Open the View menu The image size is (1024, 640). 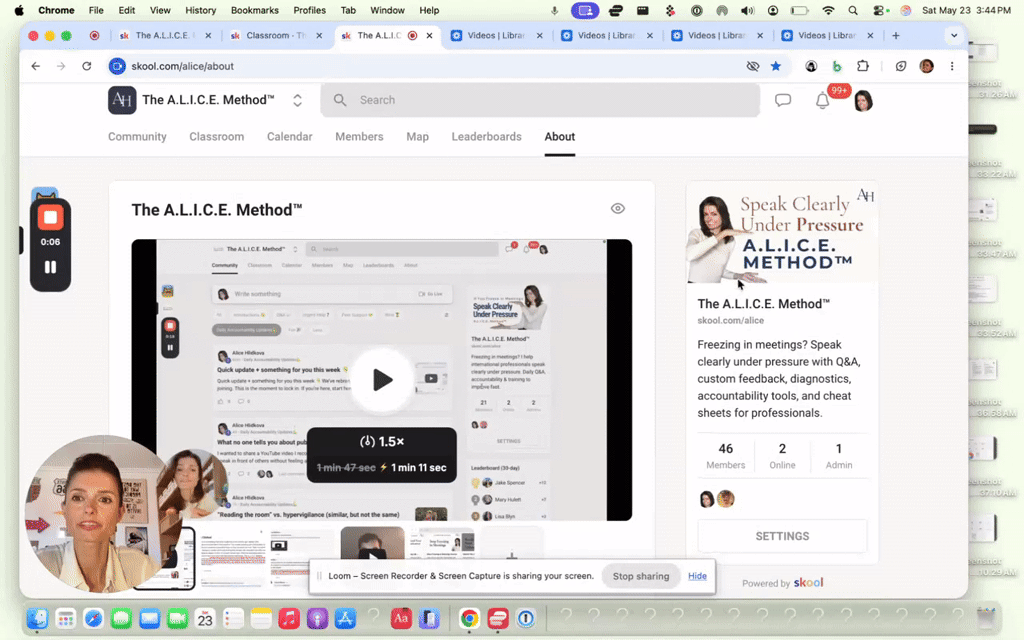point(160,10)
